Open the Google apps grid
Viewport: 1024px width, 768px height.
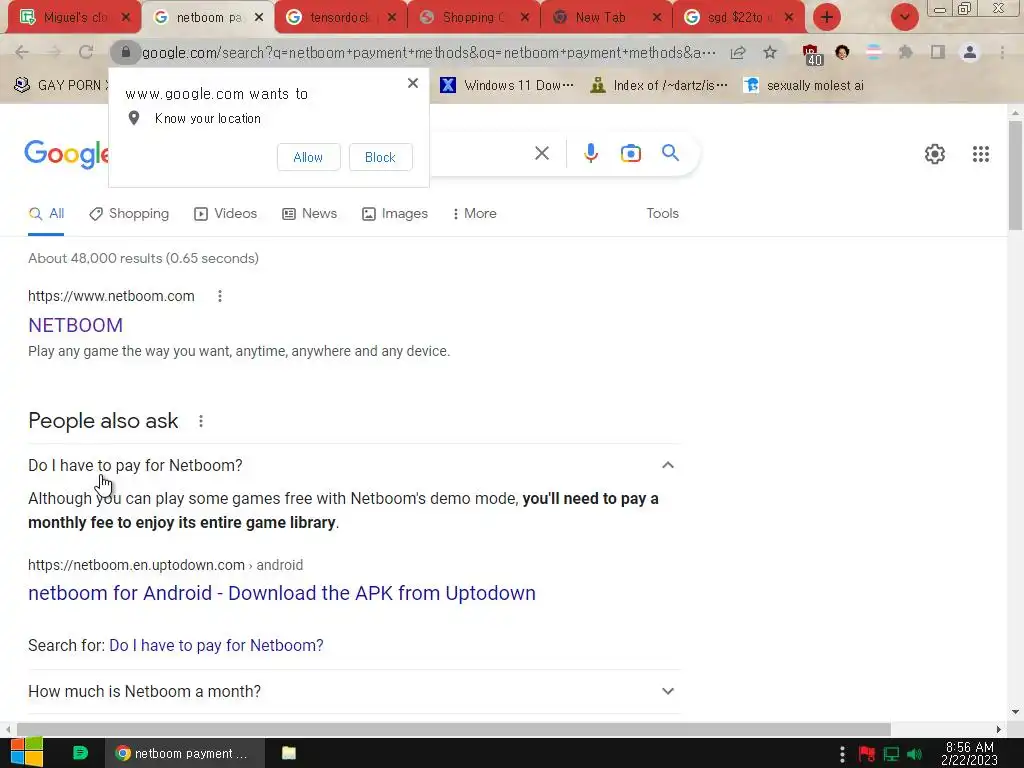coord(981,154)
